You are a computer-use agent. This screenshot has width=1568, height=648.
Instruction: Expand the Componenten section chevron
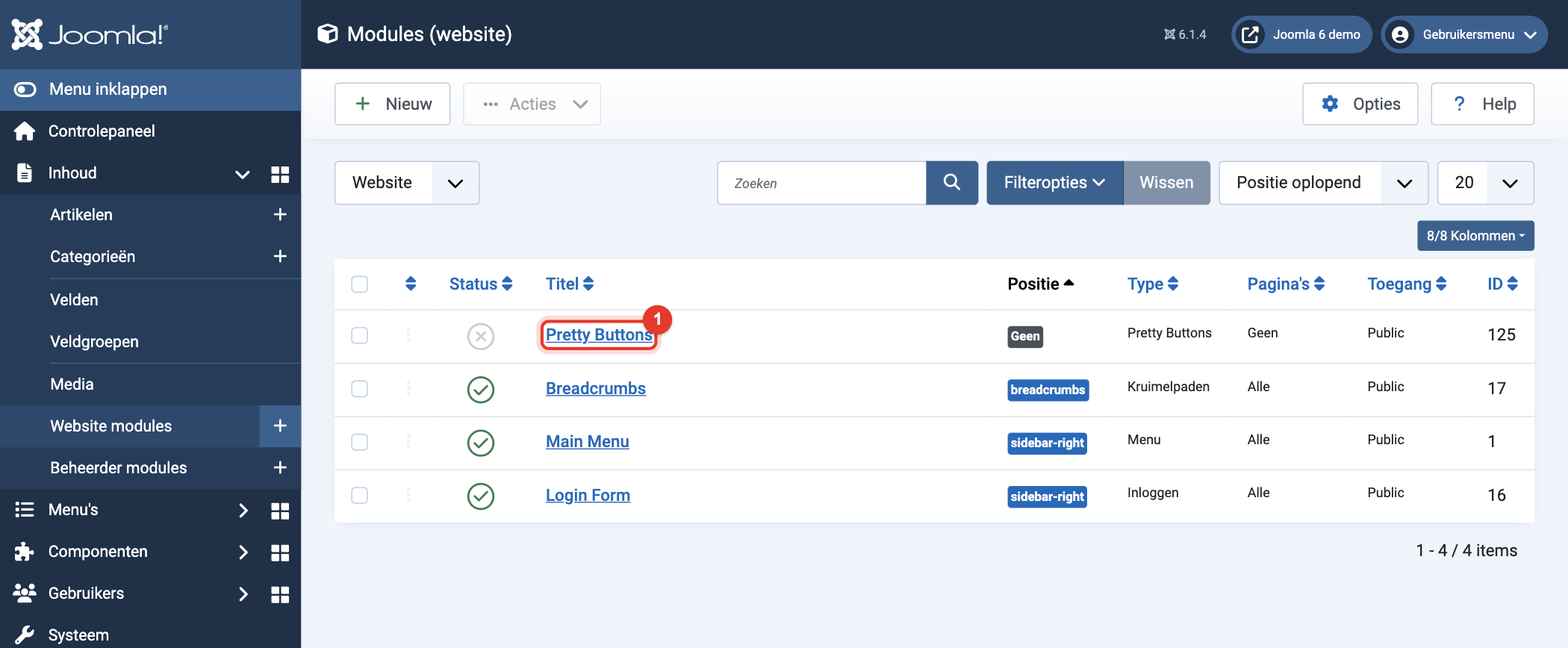click(x=243, y=552)
